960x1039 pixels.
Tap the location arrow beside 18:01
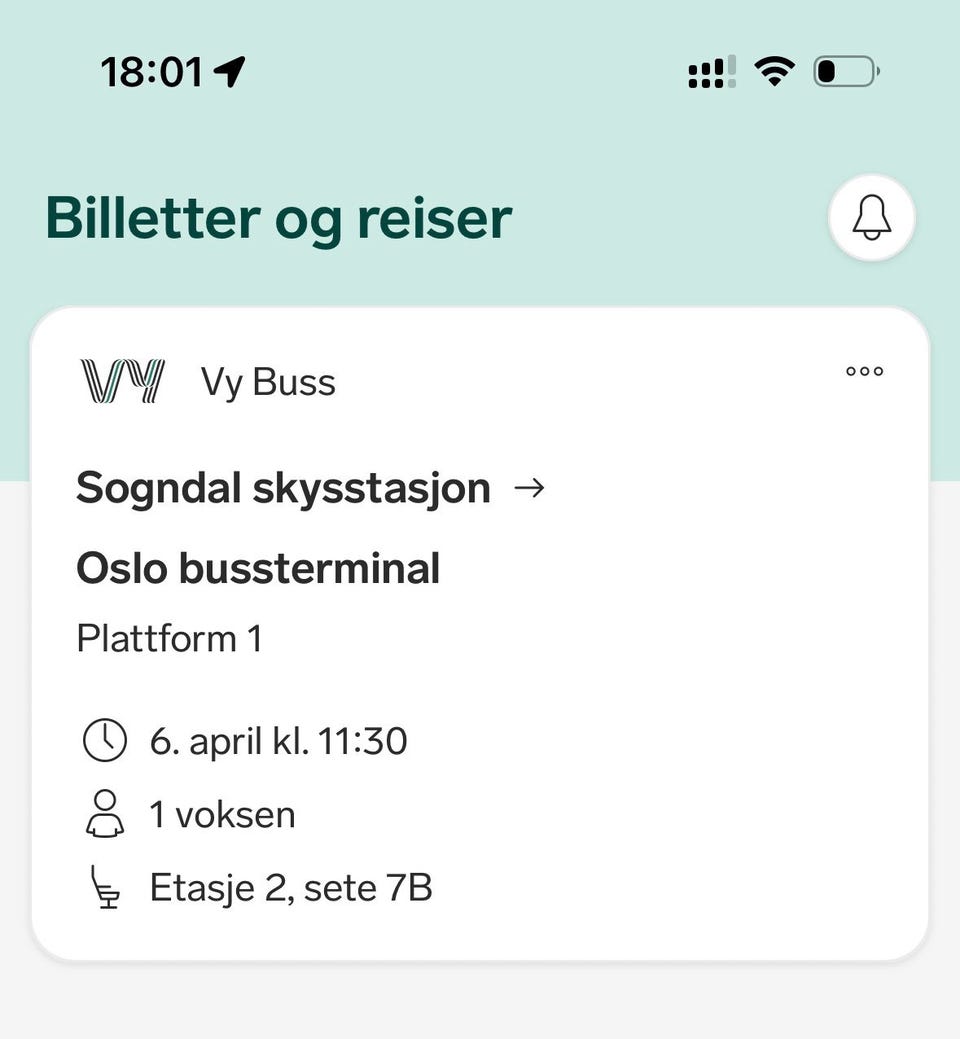click(229, 71)
